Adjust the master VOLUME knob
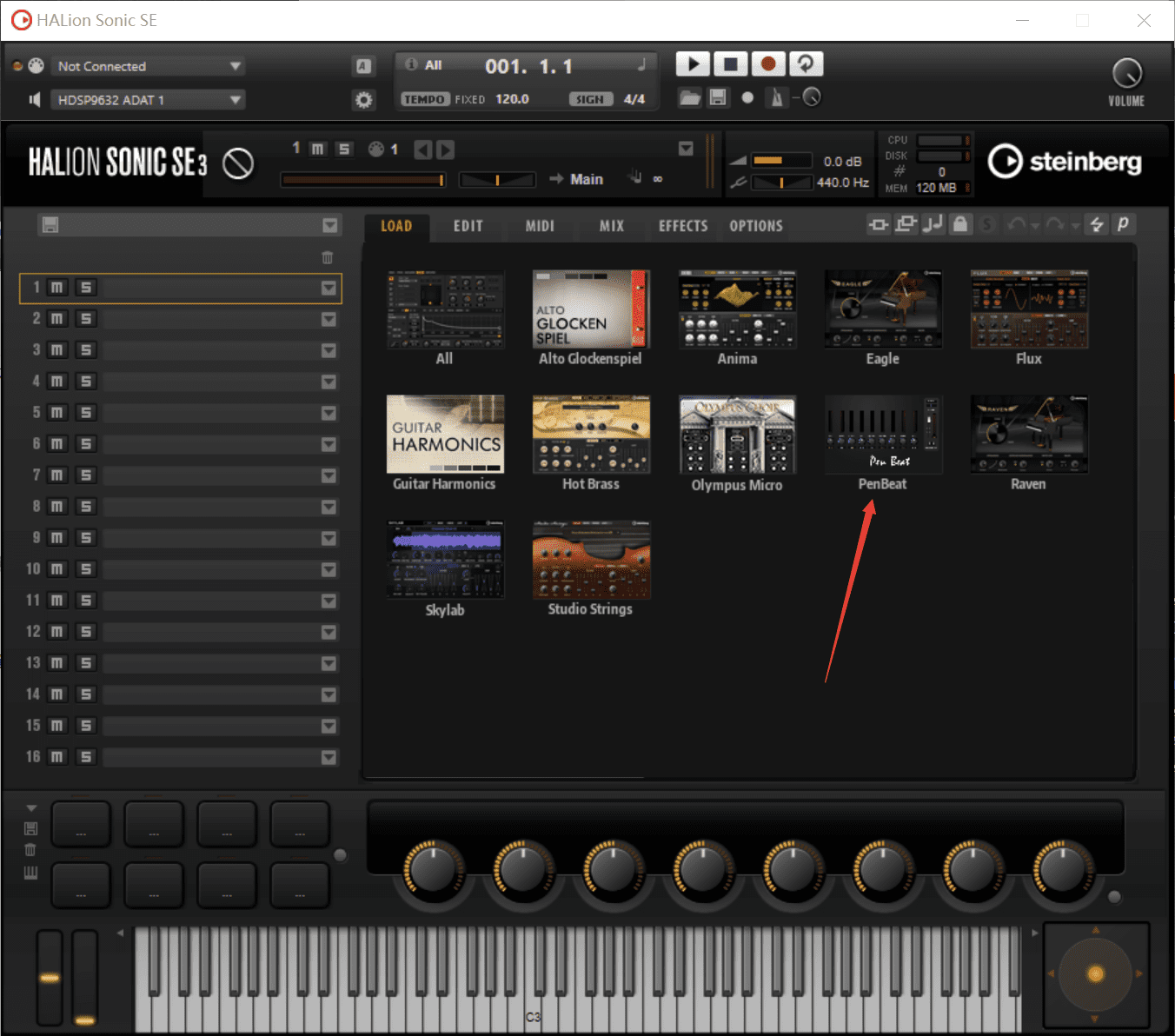The width and height of the screenshot is (1175, 1036). (1126, 73)
